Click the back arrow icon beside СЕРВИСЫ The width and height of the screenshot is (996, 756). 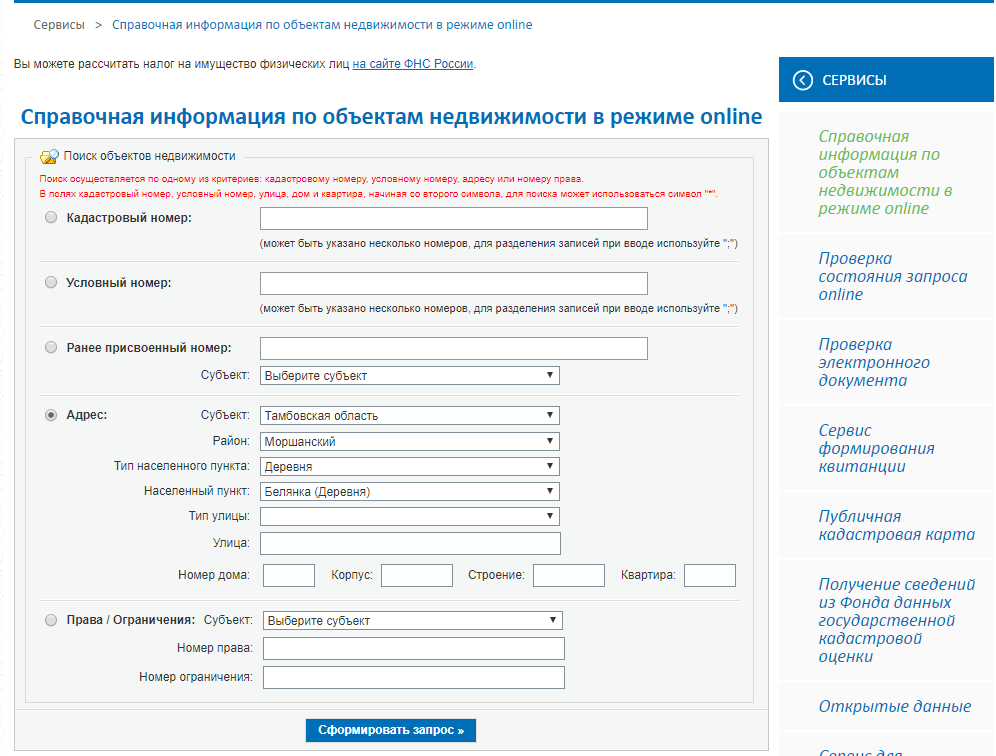pyautogui.click(x=802, y=80)
